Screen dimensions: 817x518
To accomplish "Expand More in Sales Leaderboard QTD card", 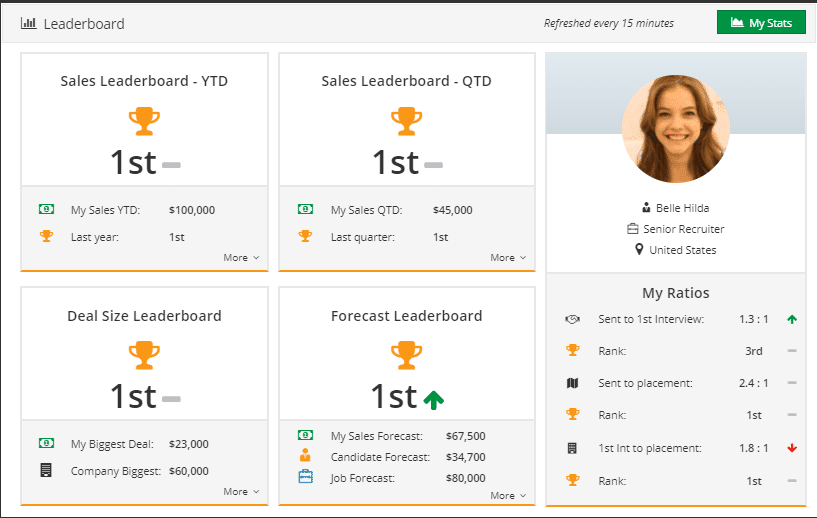I will pyautogui.click(x=507, y=258).
